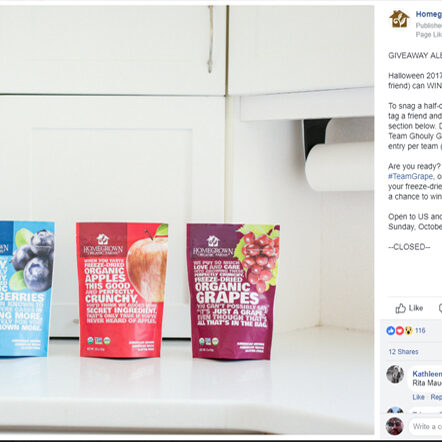Click the blue Like reaction icon
Viewport: 442px width, 442px height.
click(x=391, y=331)
